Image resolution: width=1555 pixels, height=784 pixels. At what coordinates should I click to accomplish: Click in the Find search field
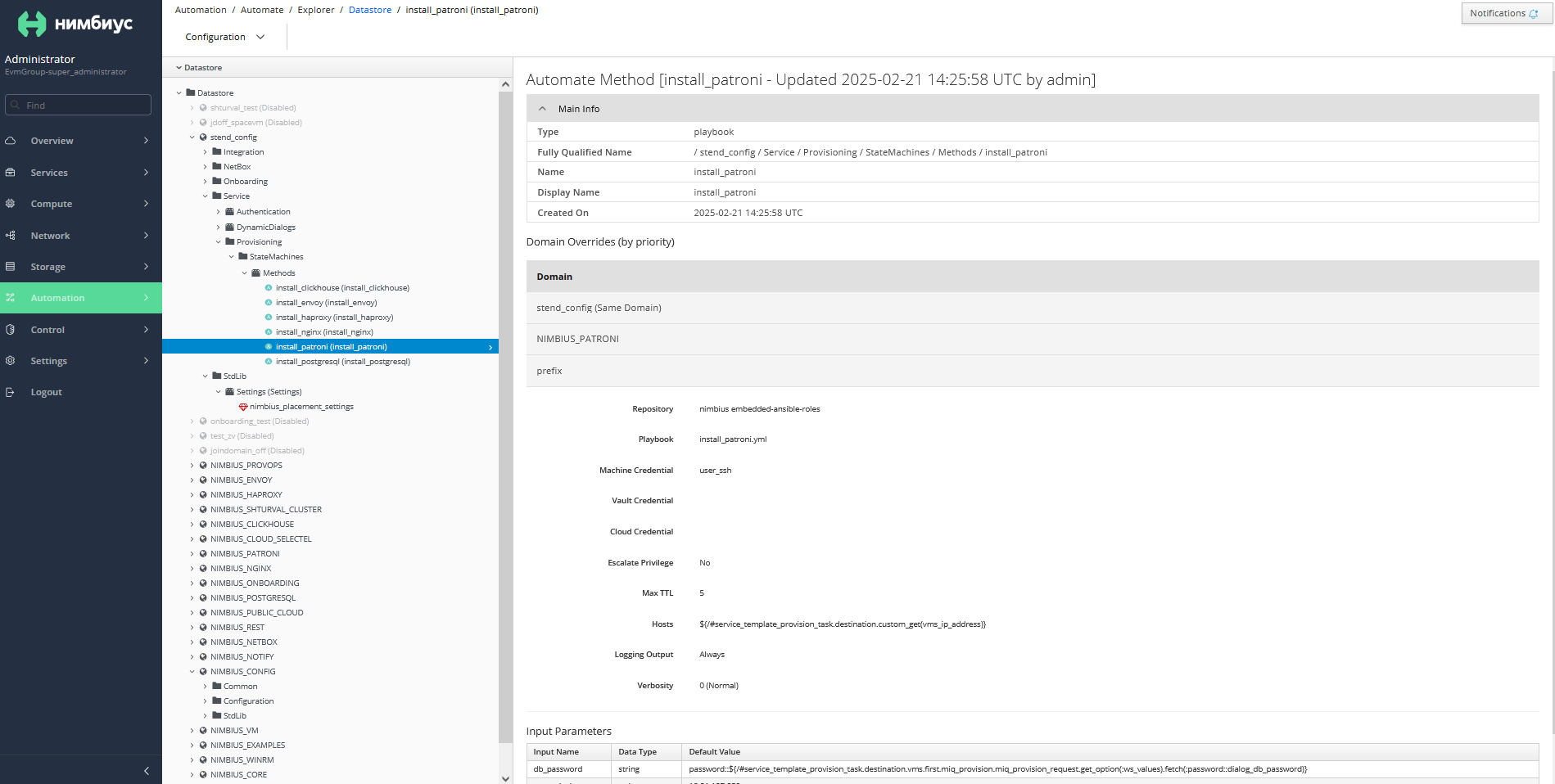(x=78, y=105)
